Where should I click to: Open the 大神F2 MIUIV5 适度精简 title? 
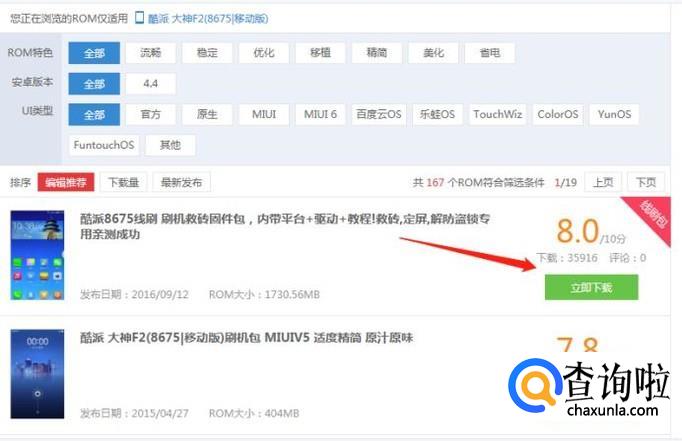tap(246, 338)
